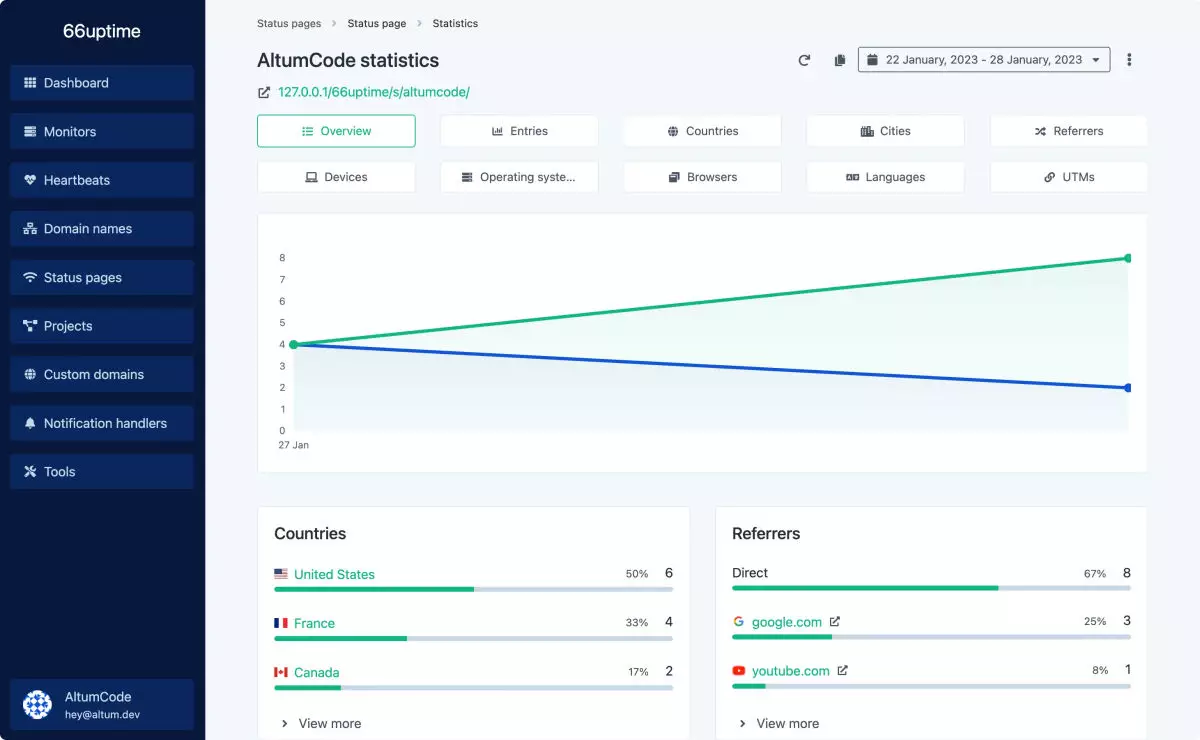1200x740 pixels.
Task: Click the France 33% progress bar
Action: tap(473, 638)
